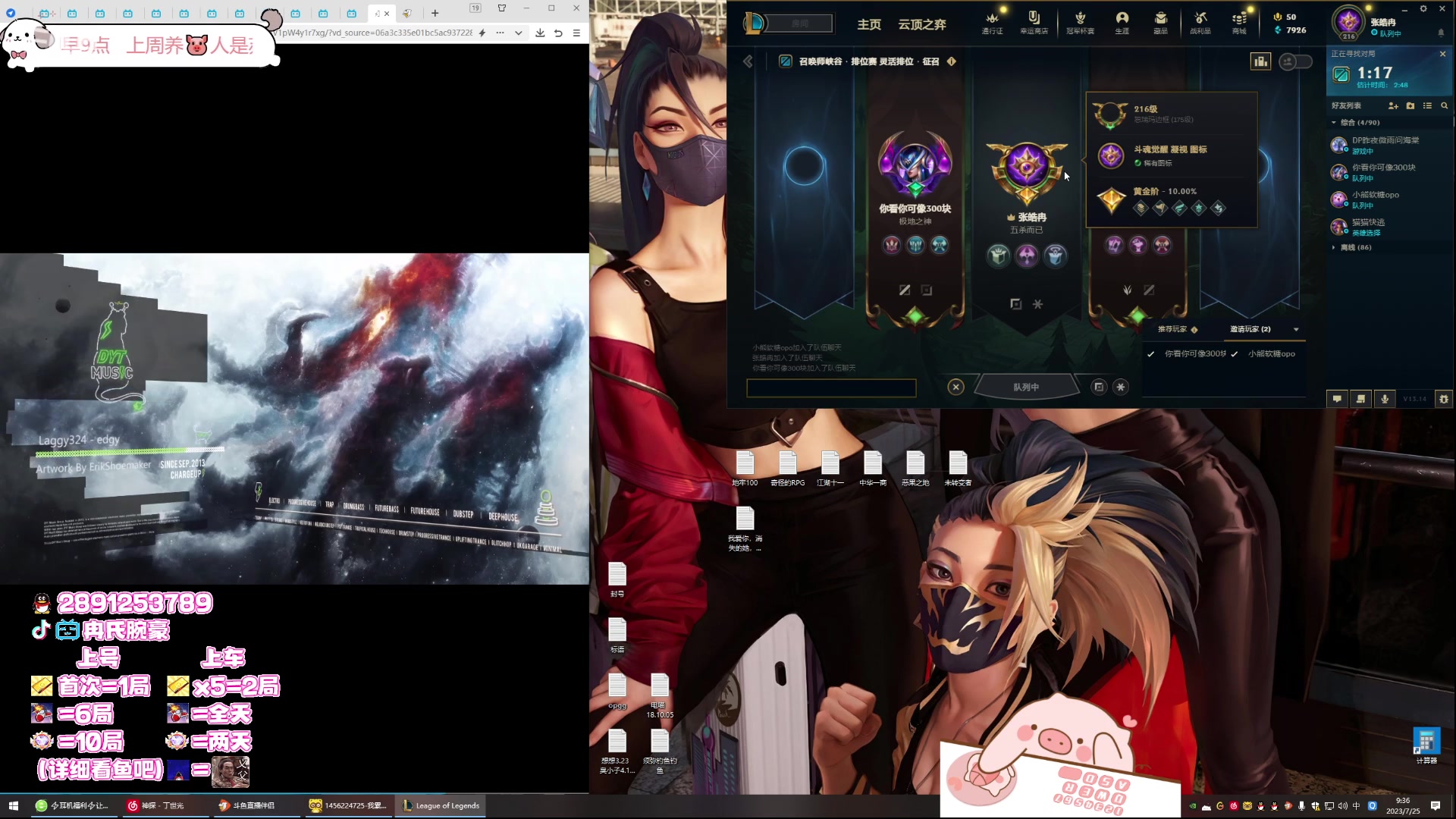Click the party chat input field
The image size is (1456, 819).
[831, 388]
